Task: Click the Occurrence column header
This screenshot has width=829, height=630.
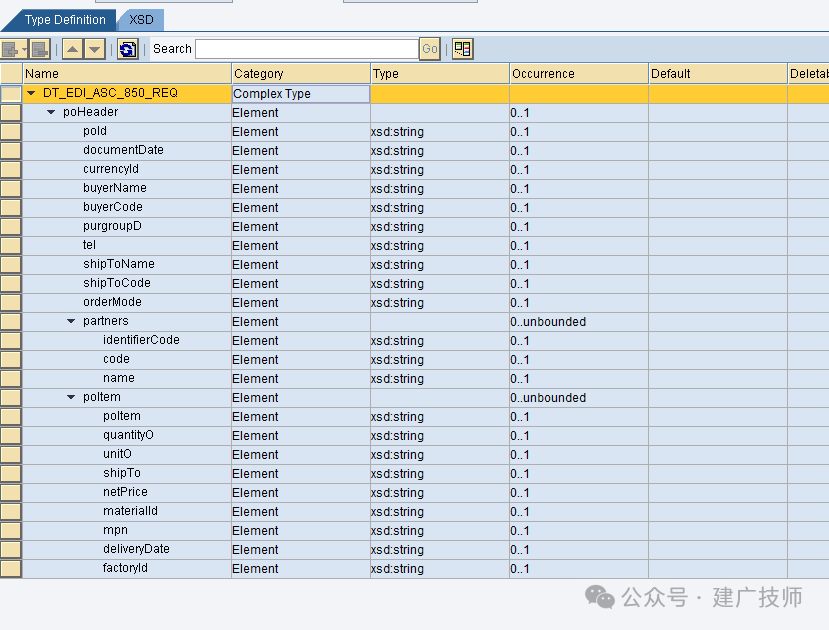Action: point(579,73)
